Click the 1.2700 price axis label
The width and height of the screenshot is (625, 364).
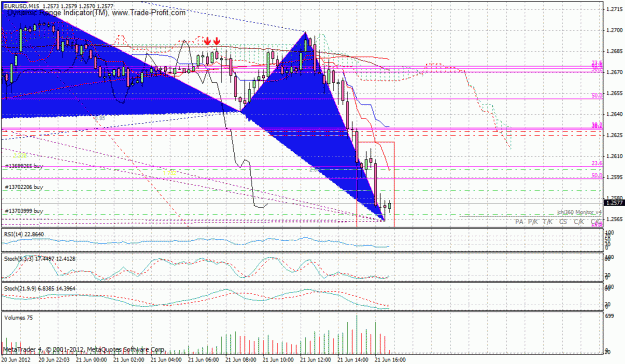(x=615, y=30)
